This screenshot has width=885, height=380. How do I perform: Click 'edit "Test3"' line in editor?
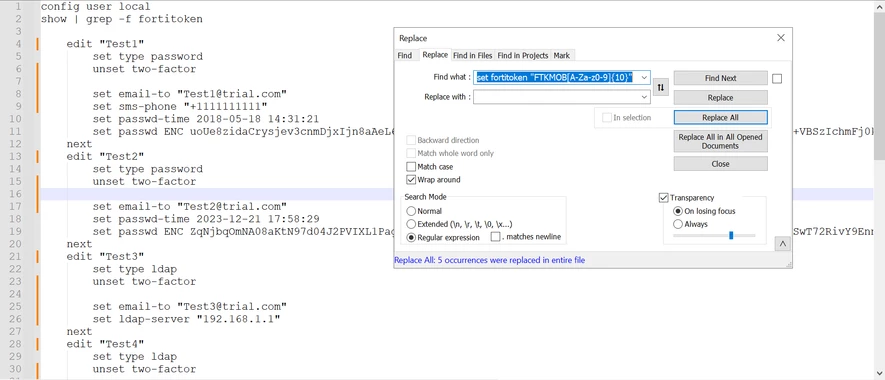(105, 256)
